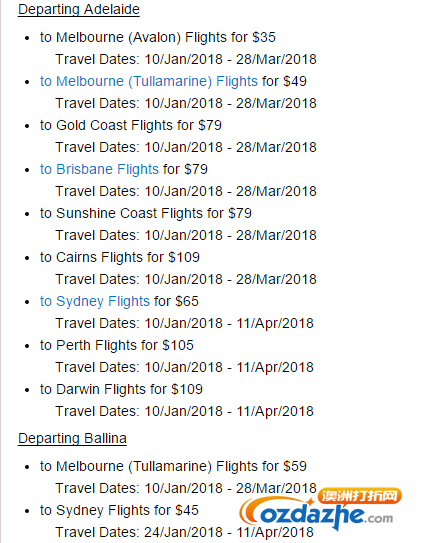Click the Departing Adelaide heading
This screenshot has width=424, height=543.
(79, 9)
